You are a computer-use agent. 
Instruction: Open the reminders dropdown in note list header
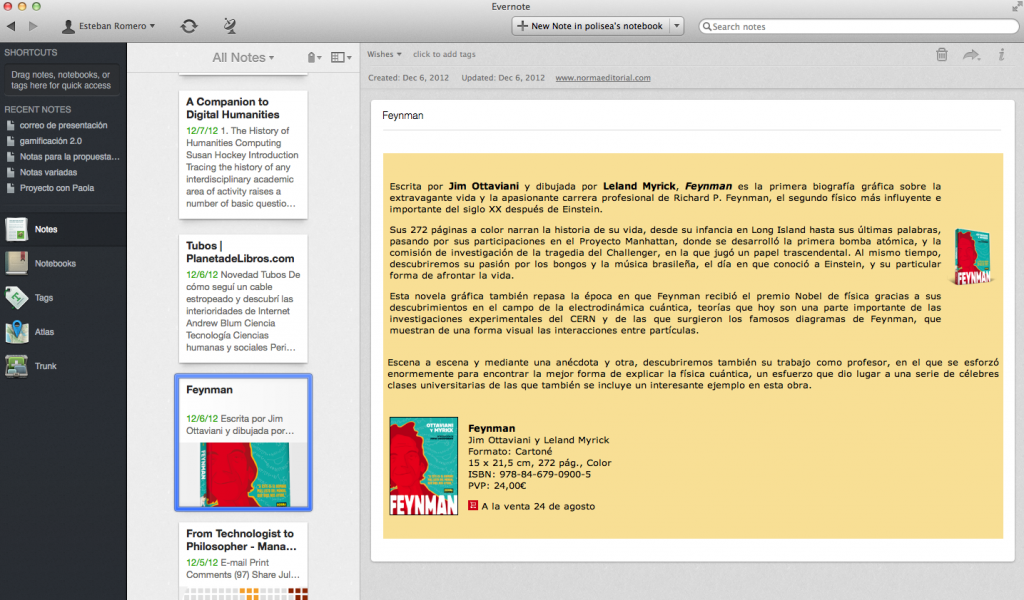pyautogui.click(x=314, y=57)
